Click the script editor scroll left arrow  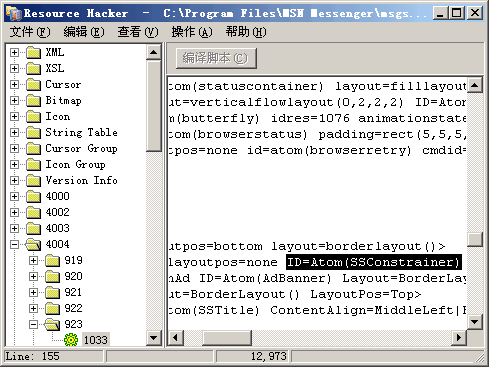[x=176, y=338]
